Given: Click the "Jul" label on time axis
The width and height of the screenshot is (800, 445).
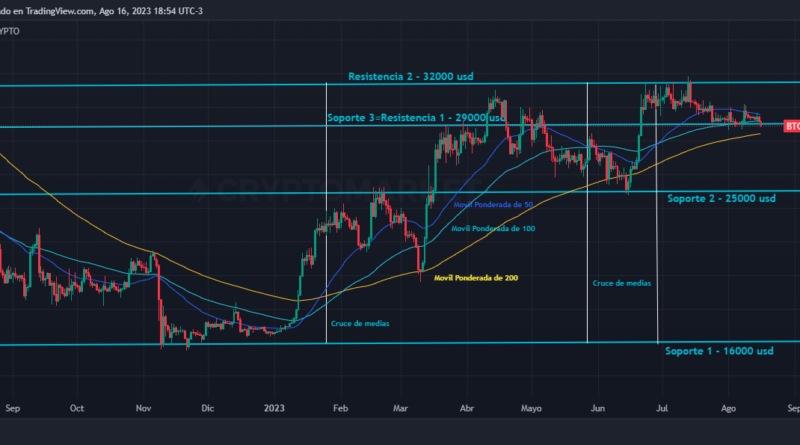Looking at the screenshot, I should tap(663, 408).
